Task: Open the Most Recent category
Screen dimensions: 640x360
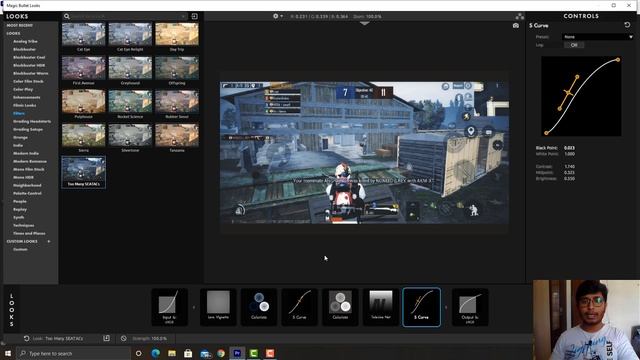Action: point(20,25)
